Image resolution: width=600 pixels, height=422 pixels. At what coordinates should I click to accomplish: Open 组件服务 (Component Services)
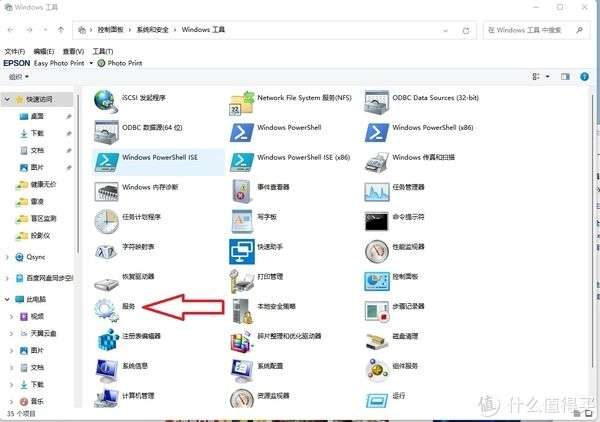point(392,370)
